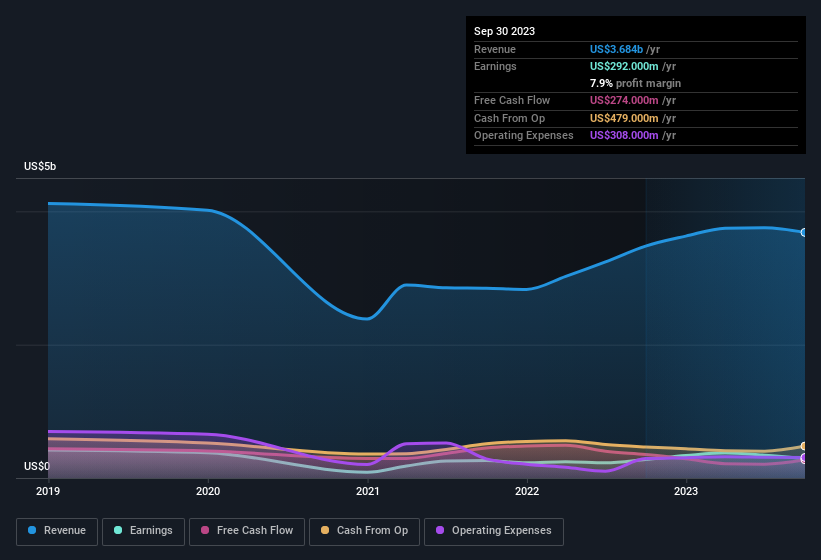The width and height of the screenshot is (821, 560).
Task: Click the Revenue data point marker at chart end
Action: [x=804, y=232]
